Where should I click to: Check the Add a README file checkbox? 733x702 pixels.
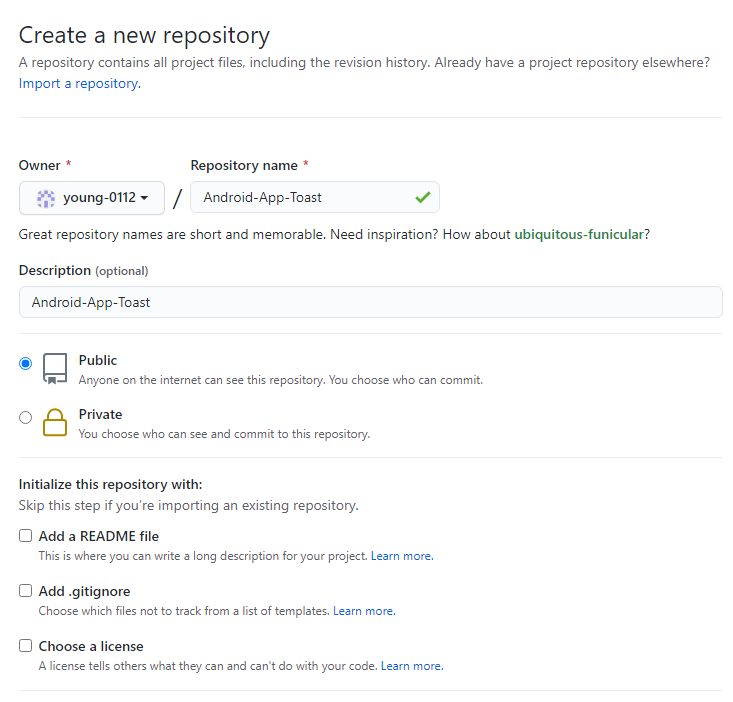[26, 536]
